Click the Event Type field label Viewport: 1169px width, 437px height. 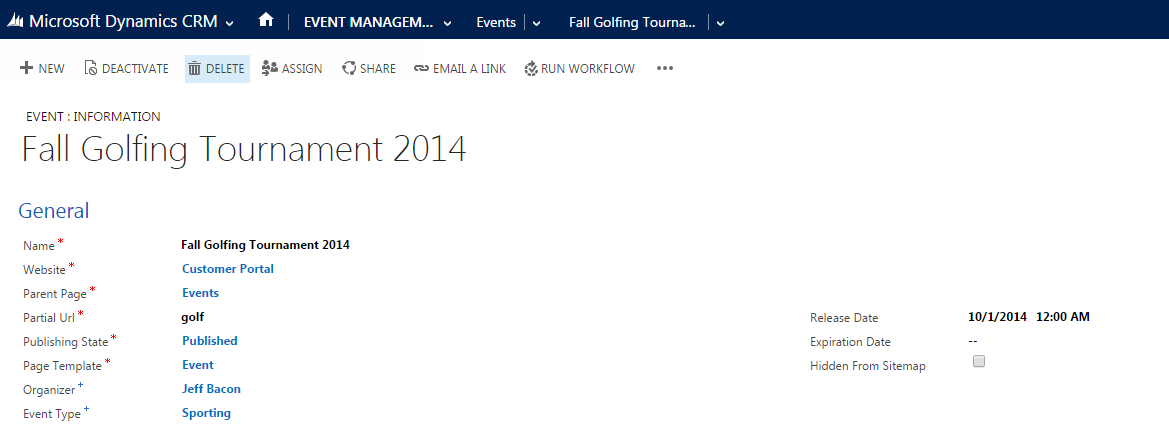(52, 414)
